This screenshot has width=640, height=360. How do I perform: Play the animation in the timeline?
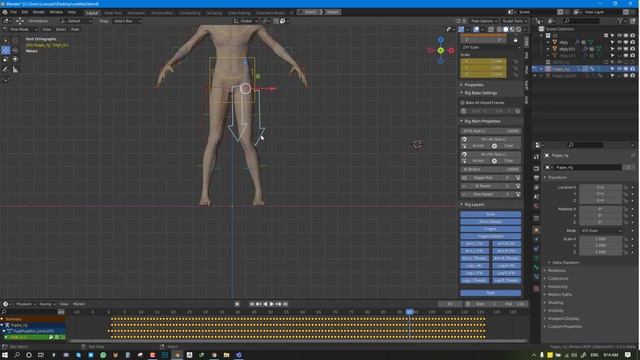(x=271, y=304)
